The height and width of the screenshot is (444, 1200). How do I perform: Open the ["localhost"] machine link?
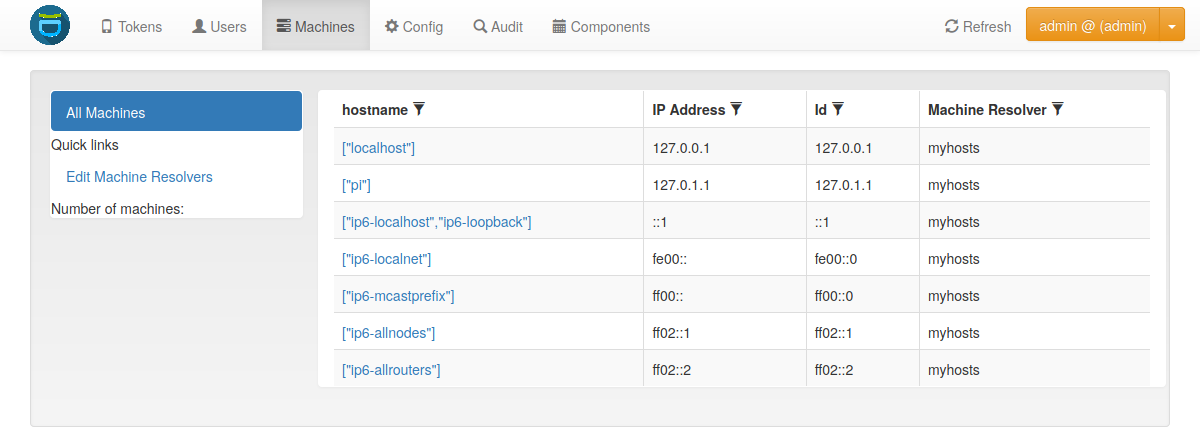(x=378, y=148)
